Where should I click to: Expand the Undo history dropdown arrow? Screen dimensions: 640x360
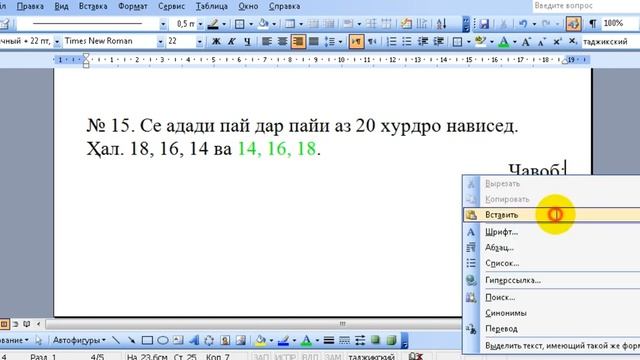[534, 24]
